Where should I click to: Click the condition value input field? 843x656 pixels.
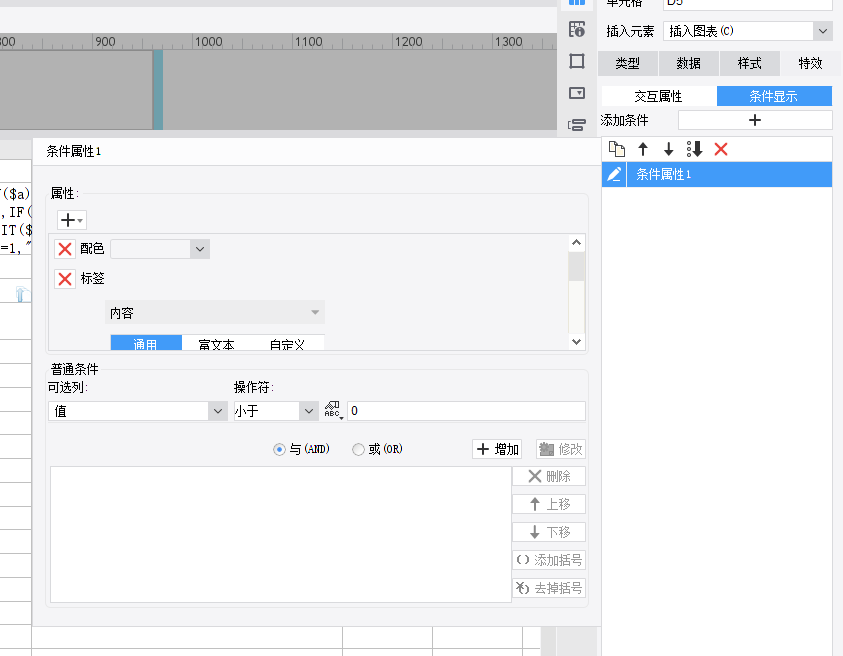pyautogui.click(x=466, y=411)
